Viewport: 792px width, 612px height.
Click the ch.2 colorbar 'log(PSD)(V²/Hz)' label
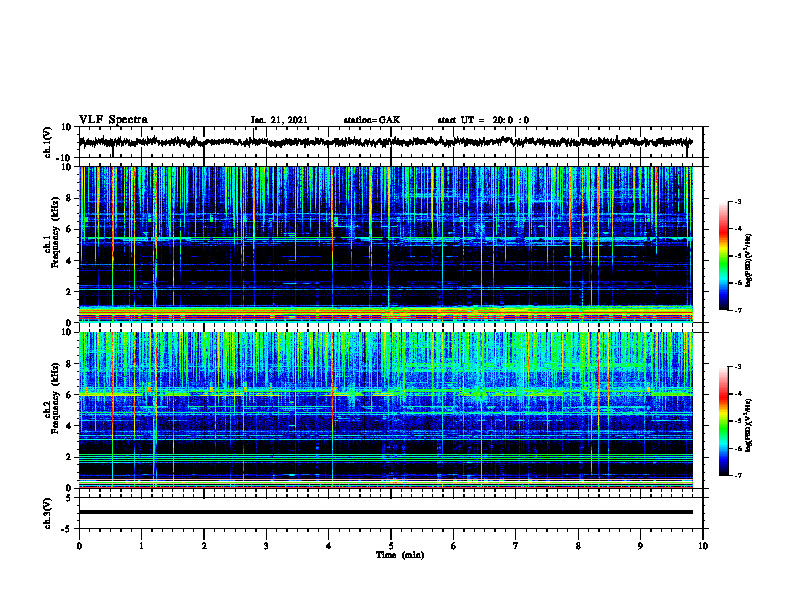749,425
